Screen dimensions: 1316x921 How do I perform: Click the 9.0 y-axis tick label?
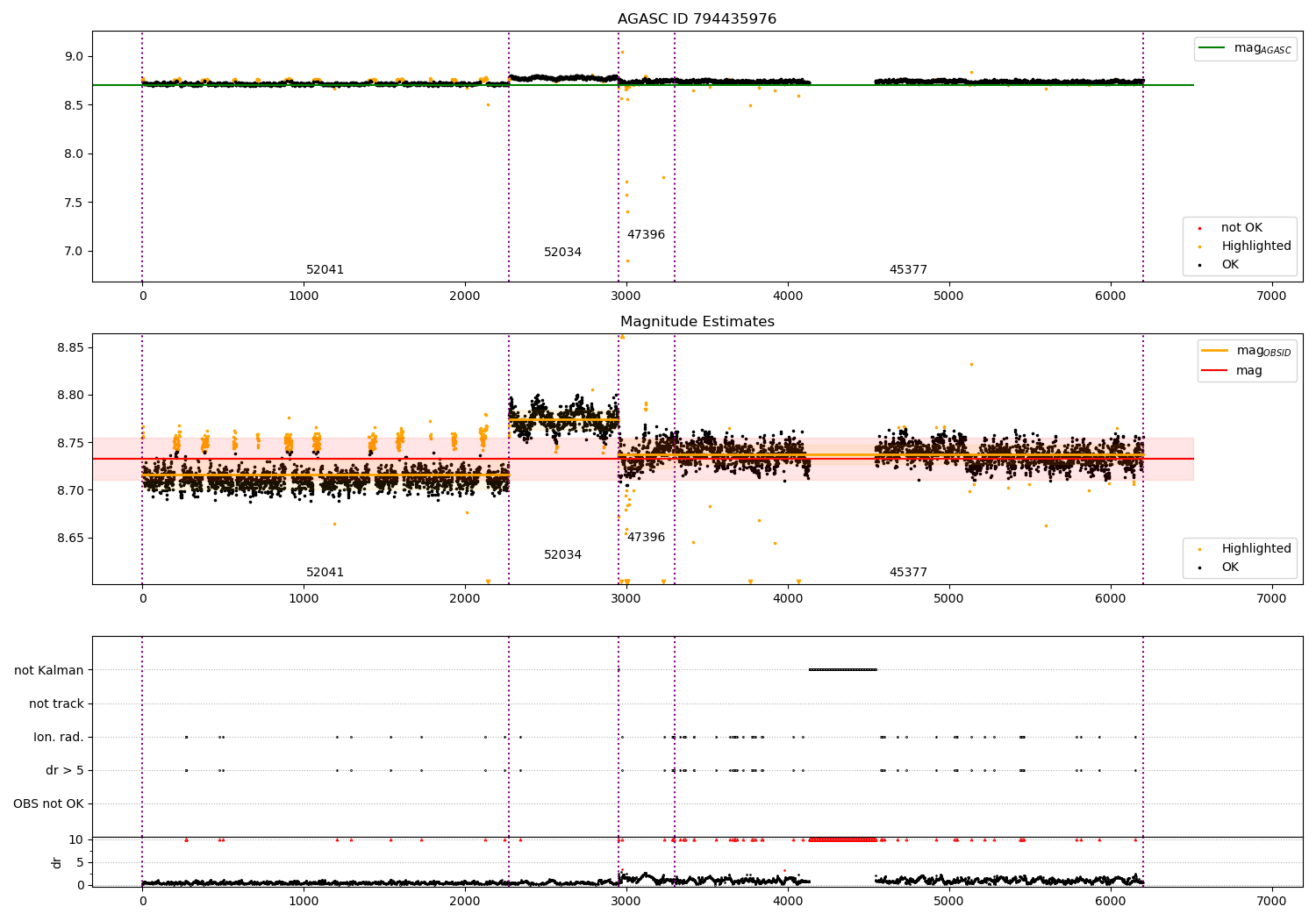(x=74, y=56)
